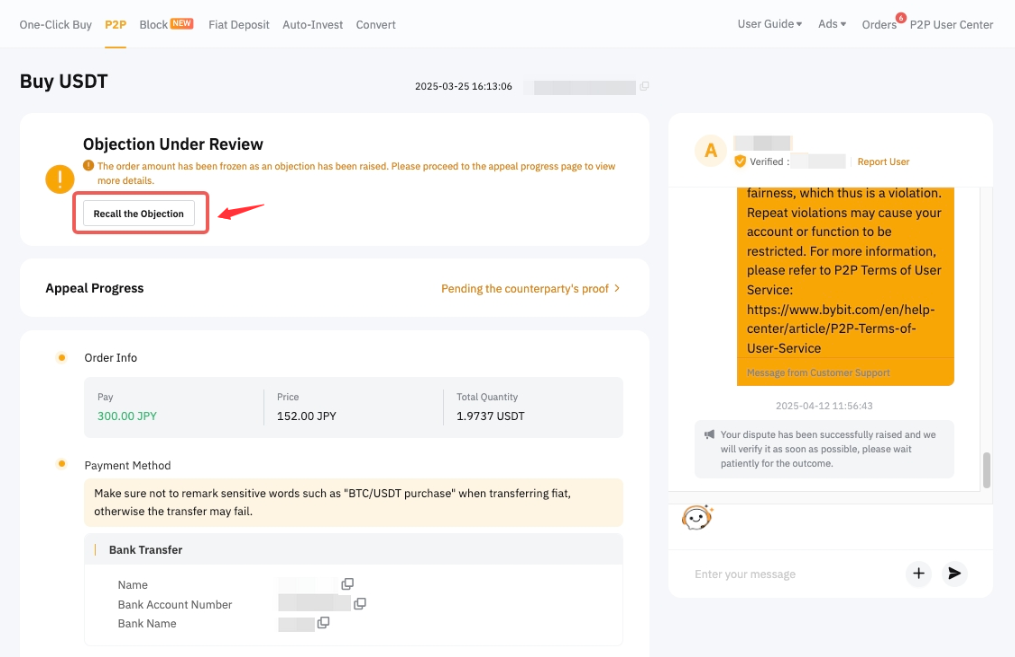Image resolution: width=1015 pixels, height=657 pixels.
Task: Click Recall the Objection button
Action: (139, 214)
